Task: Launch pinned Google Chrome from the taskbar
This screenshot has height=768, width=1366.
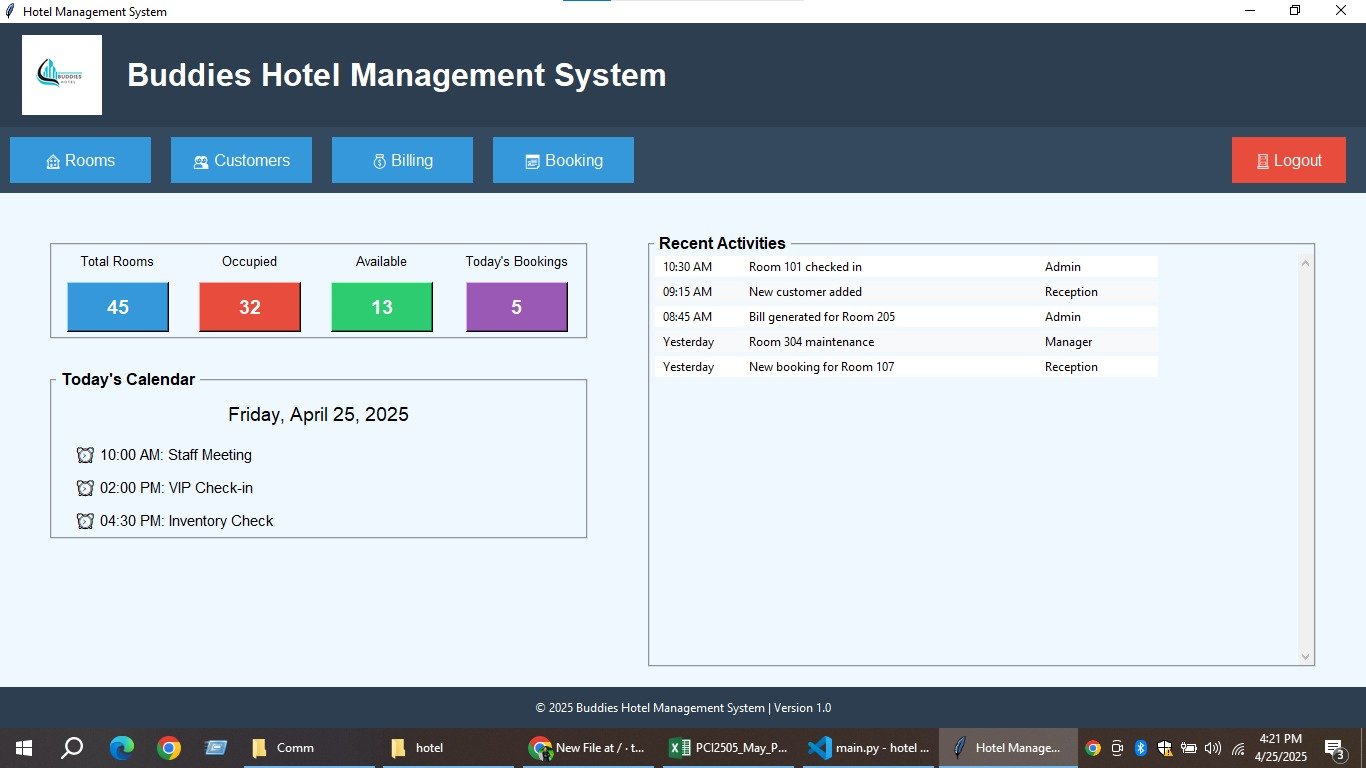Action: click(x=169, y=748)
